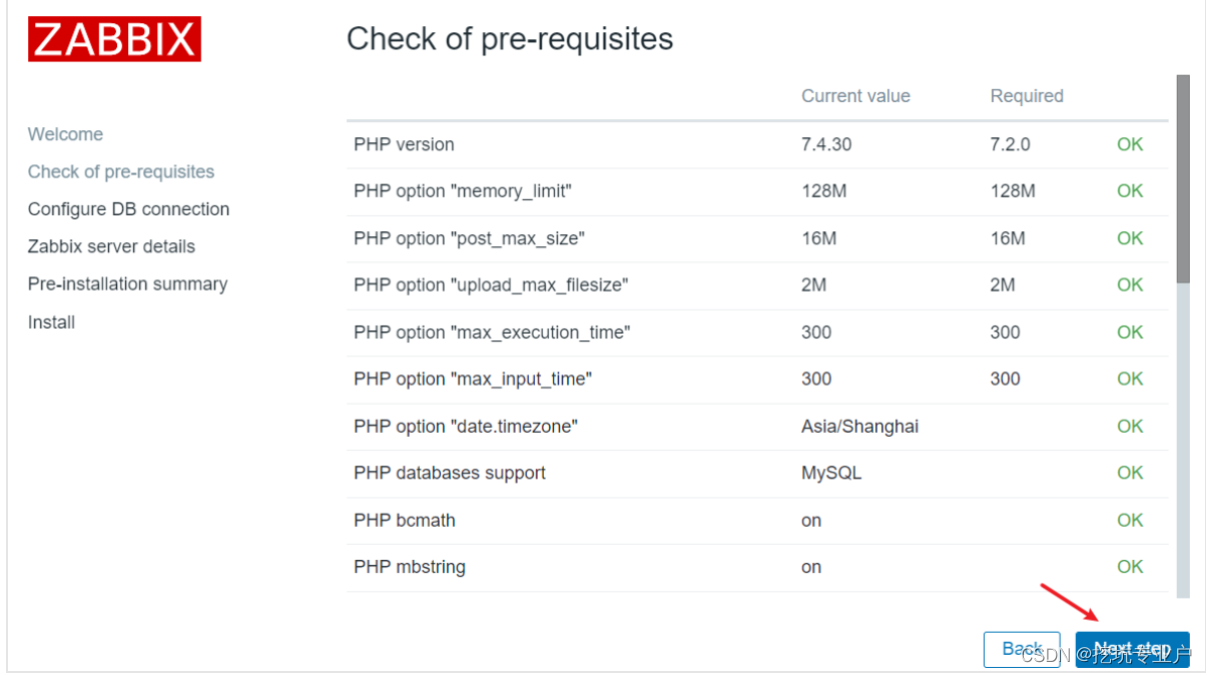Select the Install step in sidebar
The image size is (1207, 675).
51,322
